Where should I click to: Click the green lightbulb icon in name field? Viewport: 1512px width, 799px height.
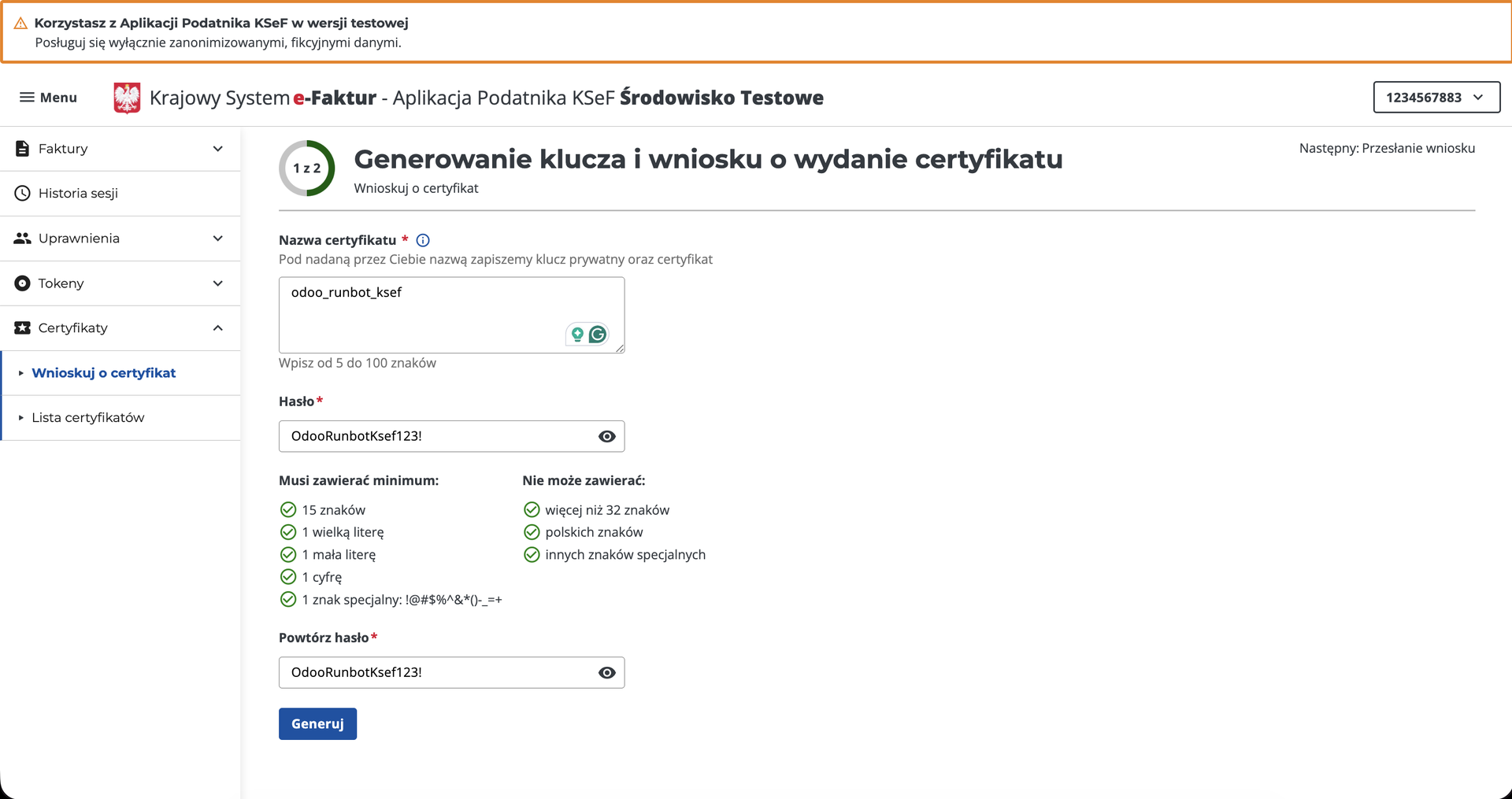[577, 335]
